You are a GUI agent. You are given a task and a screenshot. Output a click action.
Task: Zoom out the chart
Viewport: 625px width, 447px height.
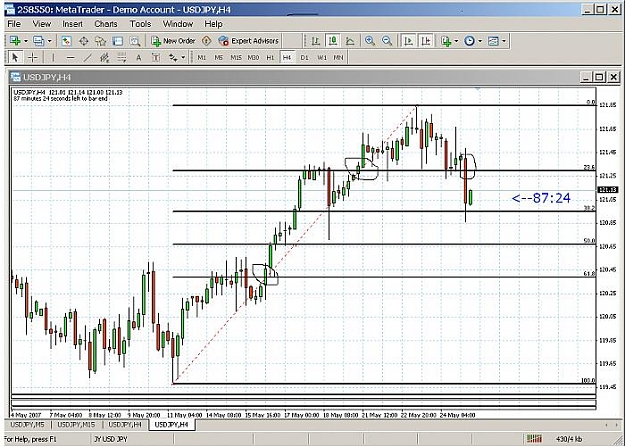[x=387, y=41]
